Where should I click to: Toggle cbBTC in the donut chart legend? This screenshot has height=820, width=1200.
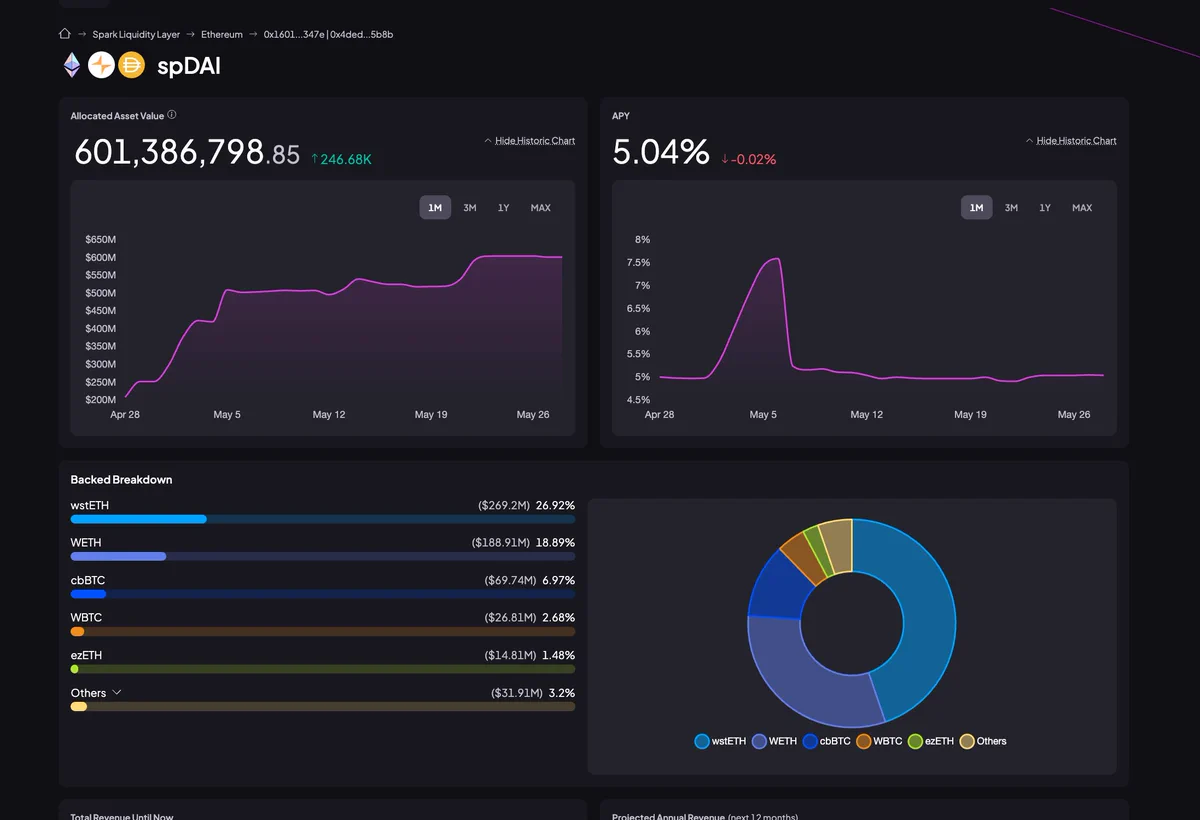[827, 741]
